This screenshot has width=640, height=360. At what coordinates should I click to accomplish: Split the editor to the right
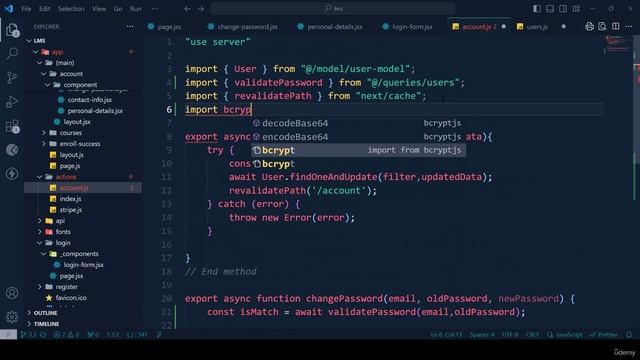point(616,27)
